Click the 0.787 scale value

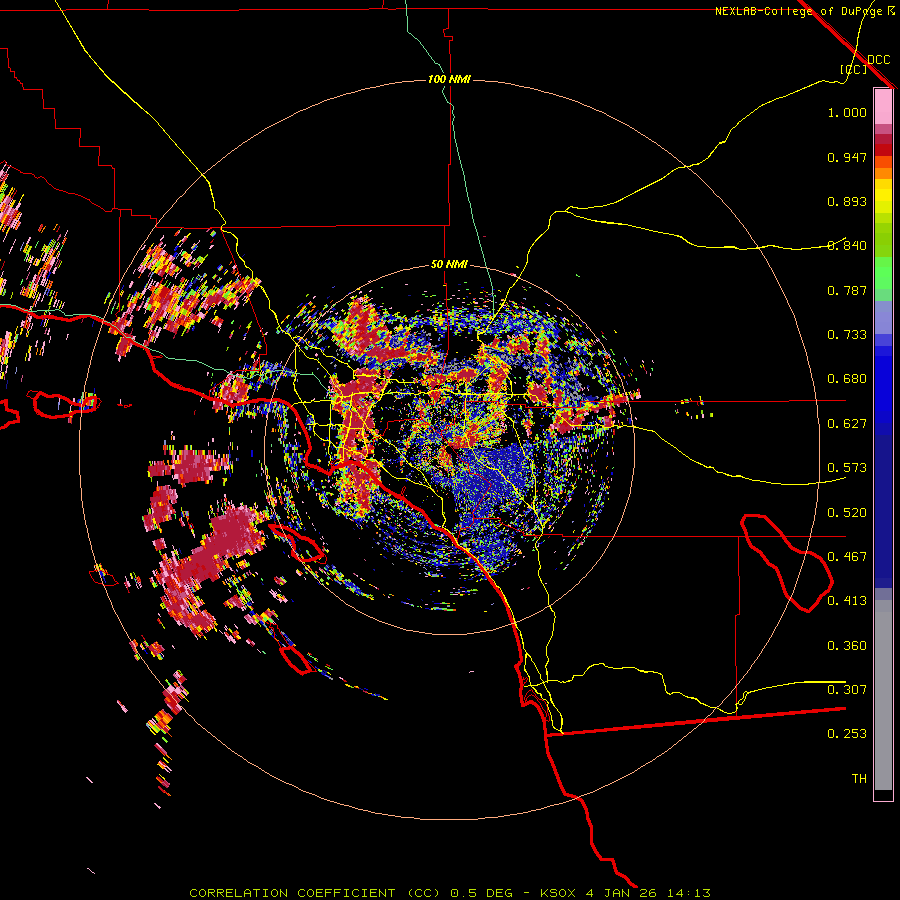(847, 290)
